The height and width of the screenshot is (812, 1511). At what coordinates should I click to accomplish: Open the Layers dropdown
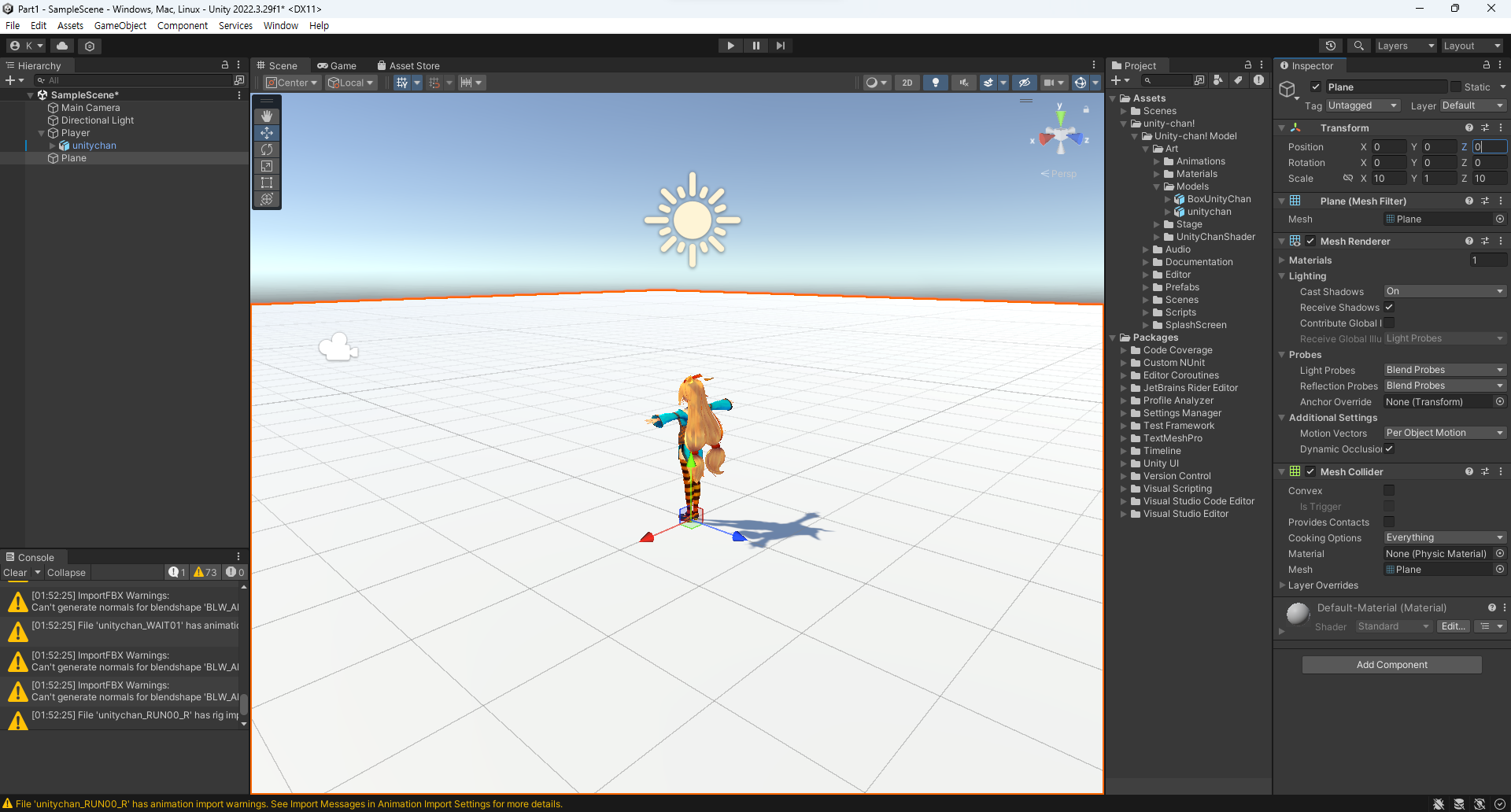pyautogui.click(x=1406, y=46)
